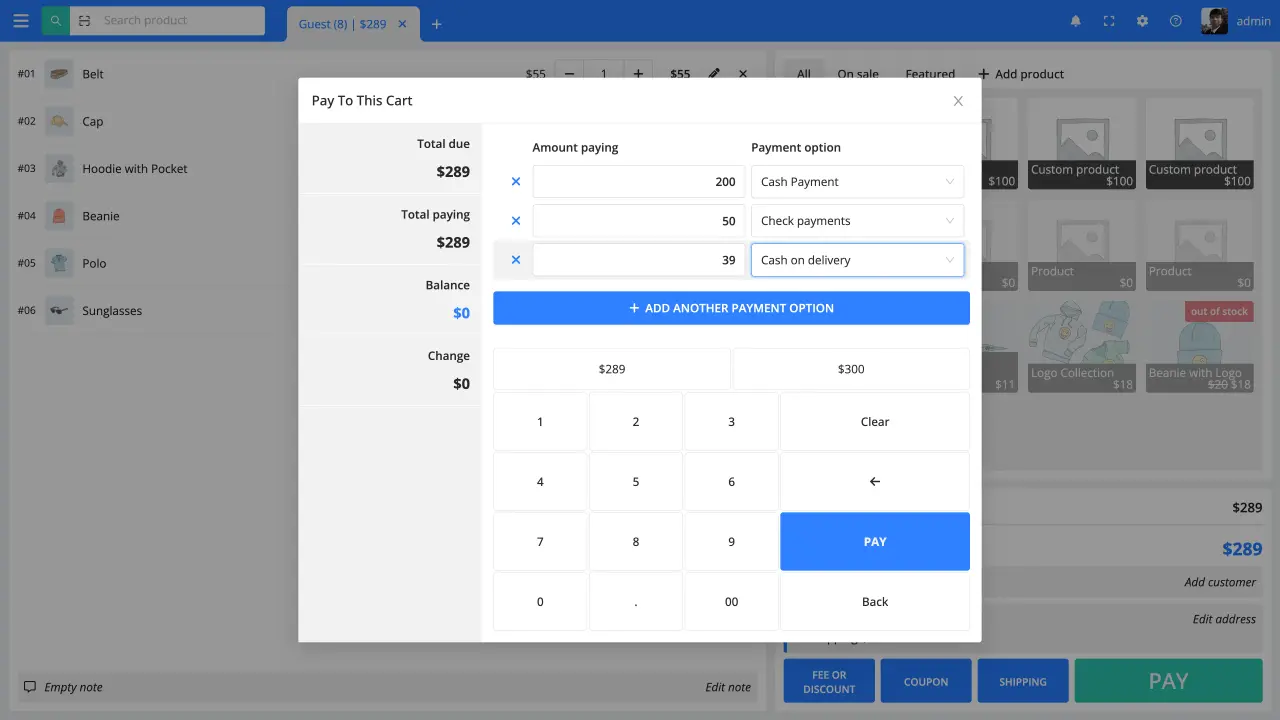The image size is (1280, 720).
Task: Open the notifications bell icon
Action: (1076, 21)
